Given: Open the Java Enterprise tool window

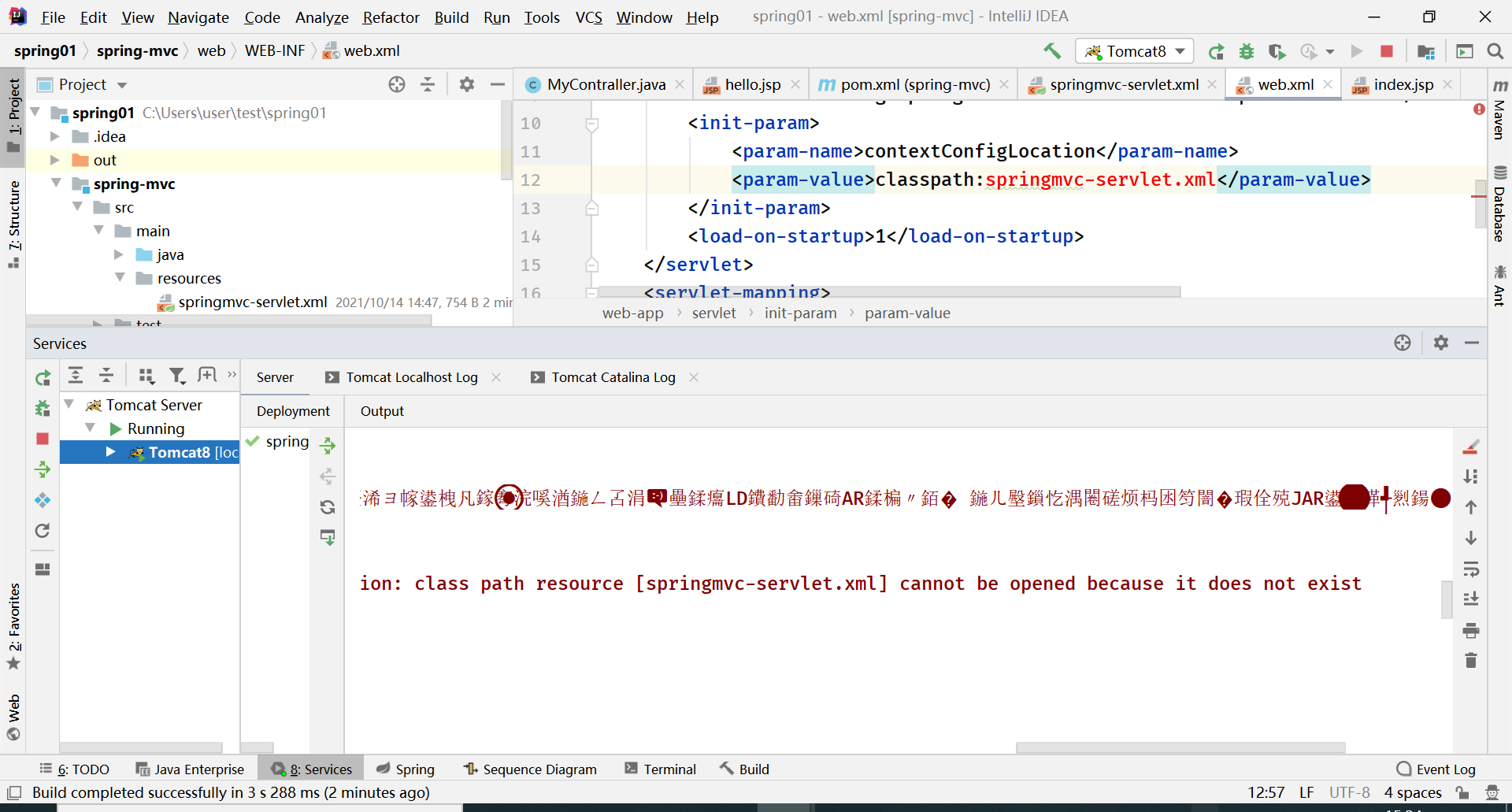Looking at the screenshot, I should [x=190, y=769].
